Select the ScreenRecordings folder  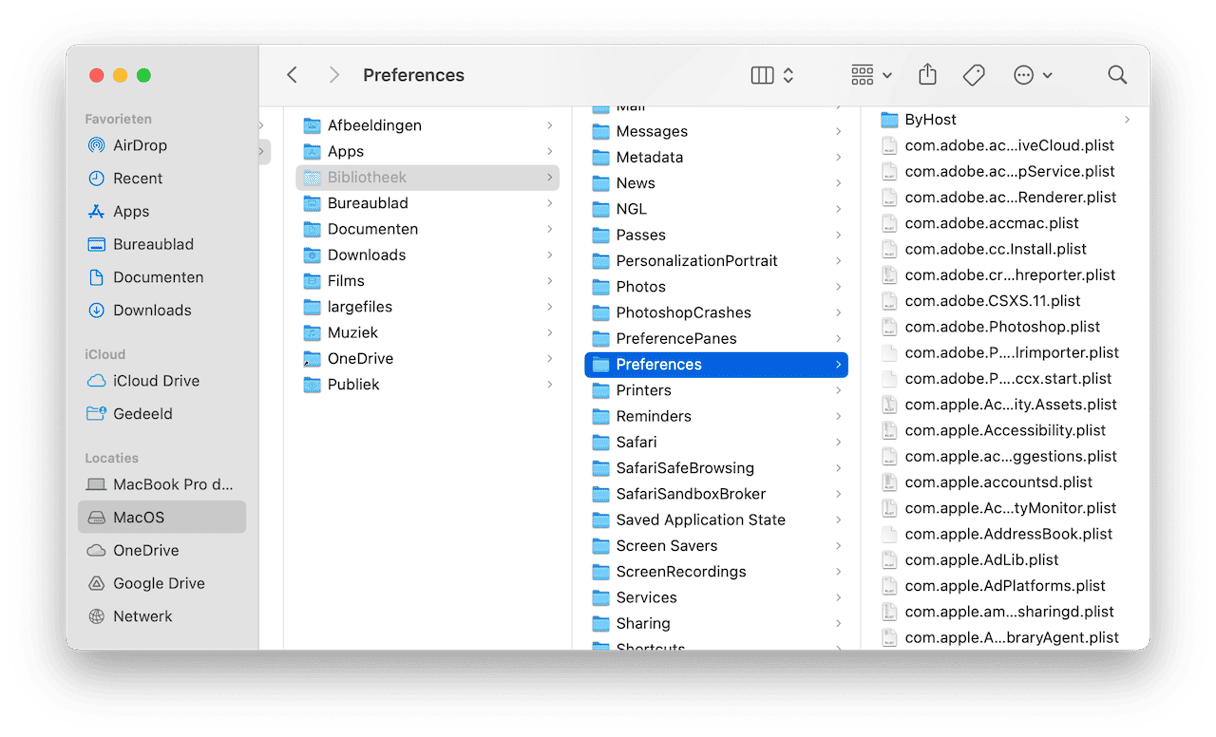pyautogui.click(x=716, y=572)
